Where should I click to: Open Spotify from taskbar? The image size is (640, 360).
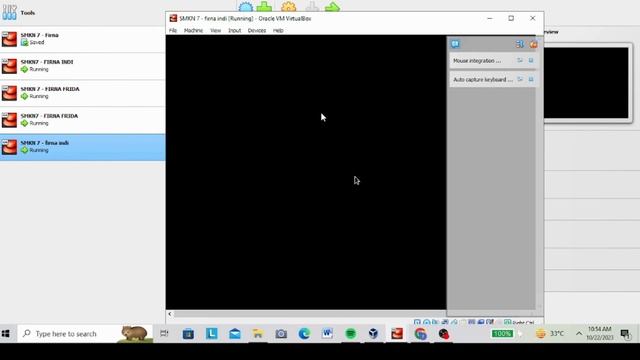tap(350, 334)
